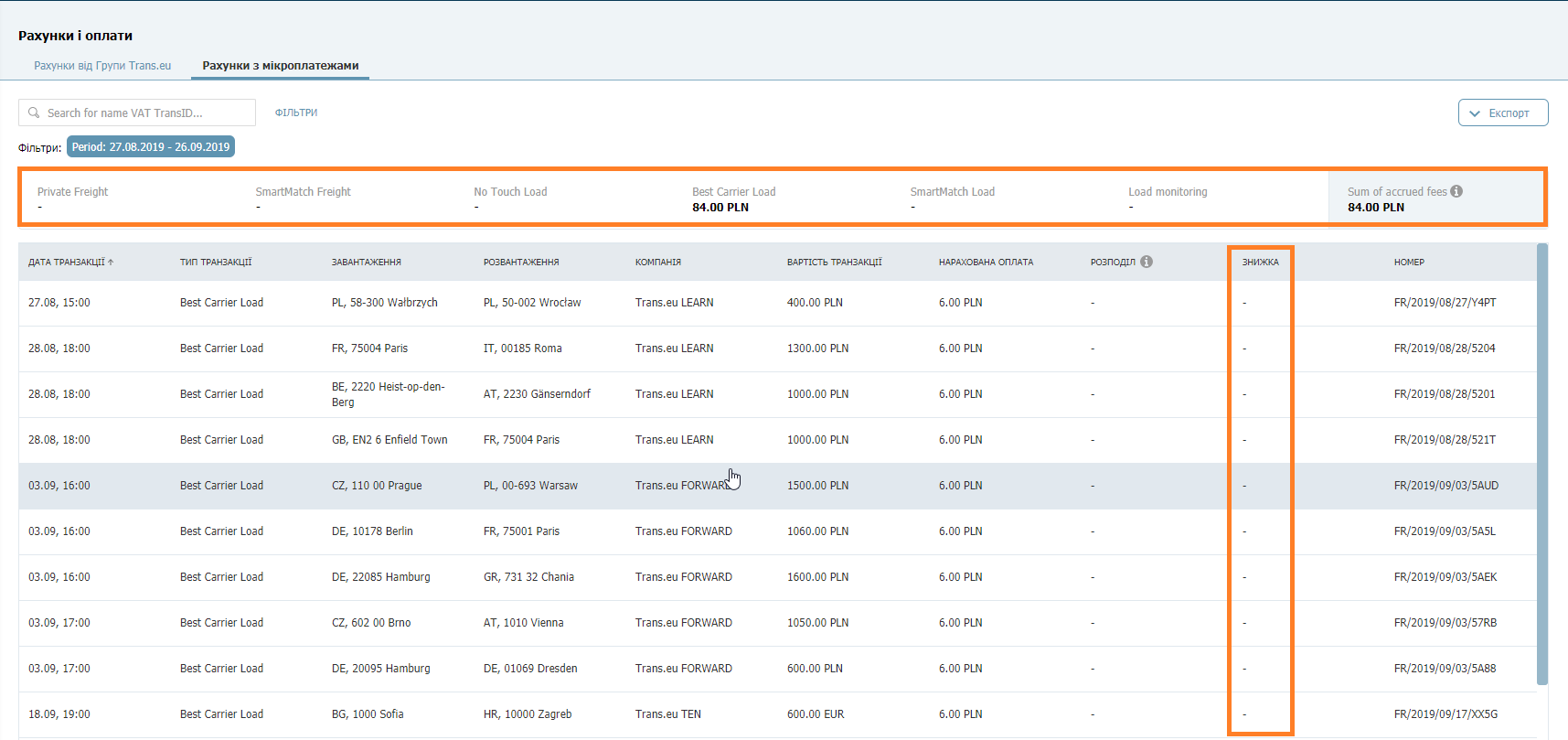Click the Period 27.08.2019 - 26.09.2019 filter chip
Viewport: 1568px width, 740px height.
pyautogui.click(x=151, y=146)
